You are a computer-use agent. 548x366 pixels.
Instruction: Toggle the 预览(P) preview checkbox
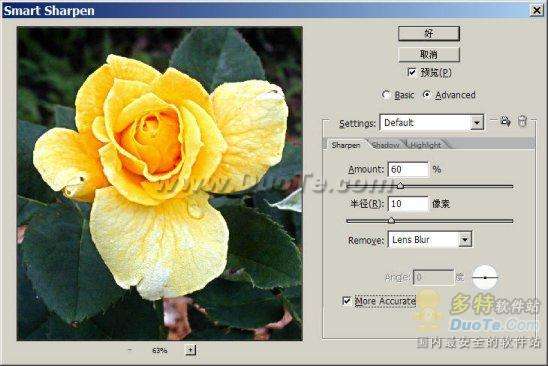[411, 72]
